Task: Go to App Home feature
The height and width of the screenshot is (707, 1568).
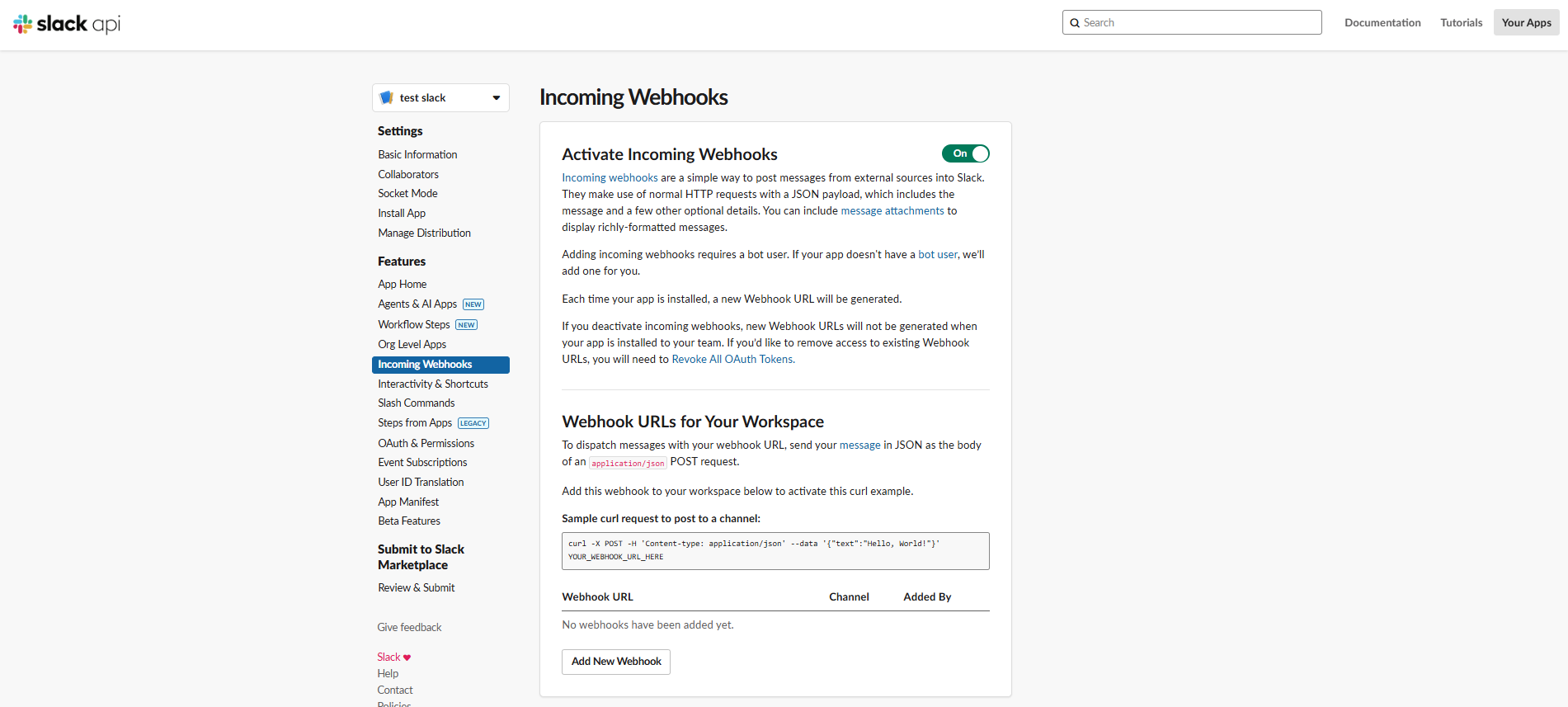Action: click(402, 284)
